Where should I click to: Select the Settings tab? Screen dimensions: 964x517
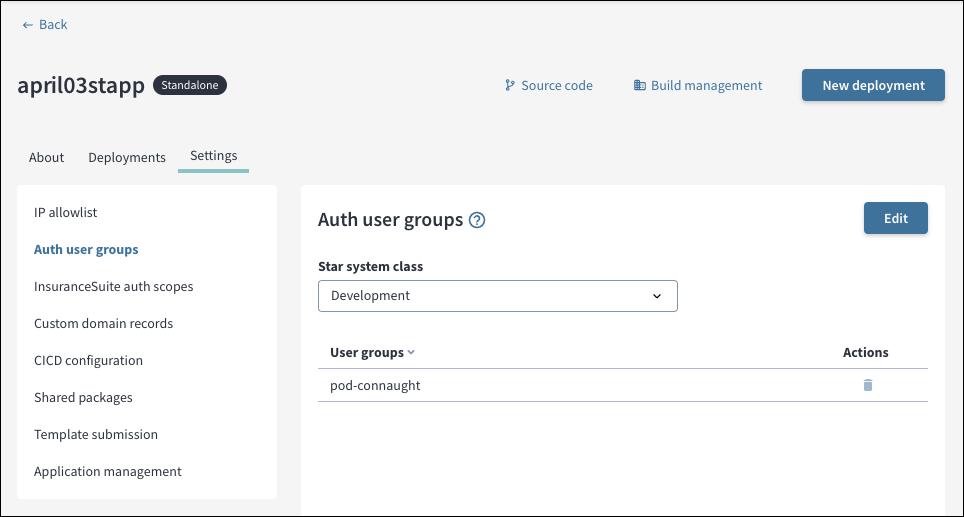(213, 156)
